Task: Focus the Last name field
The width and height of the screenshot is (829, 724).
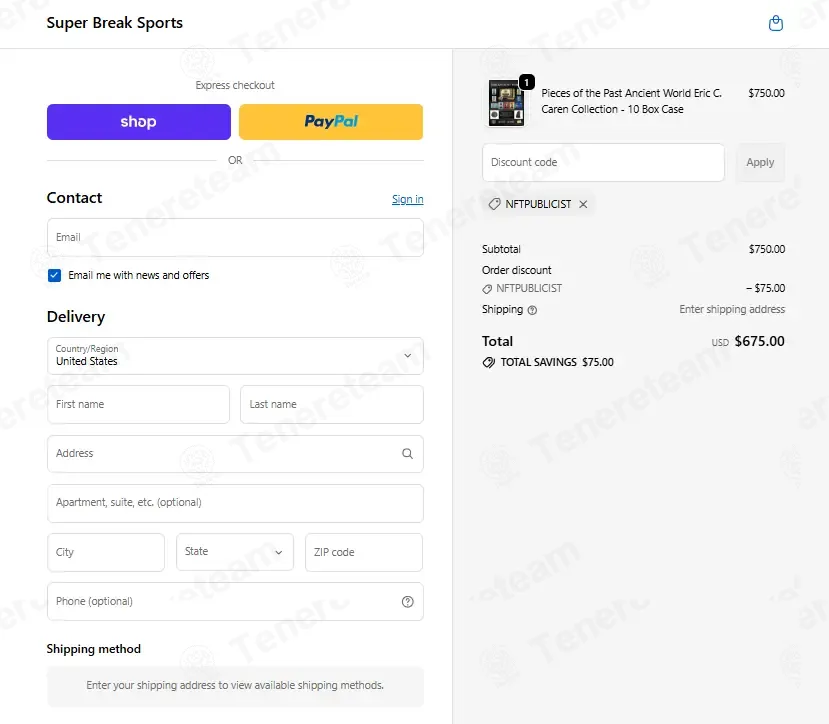Action: coord(331,405)
